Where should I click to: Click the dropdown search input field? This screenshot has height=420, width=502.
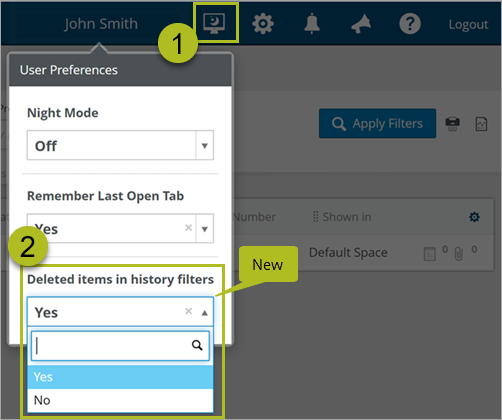[120, 346]
